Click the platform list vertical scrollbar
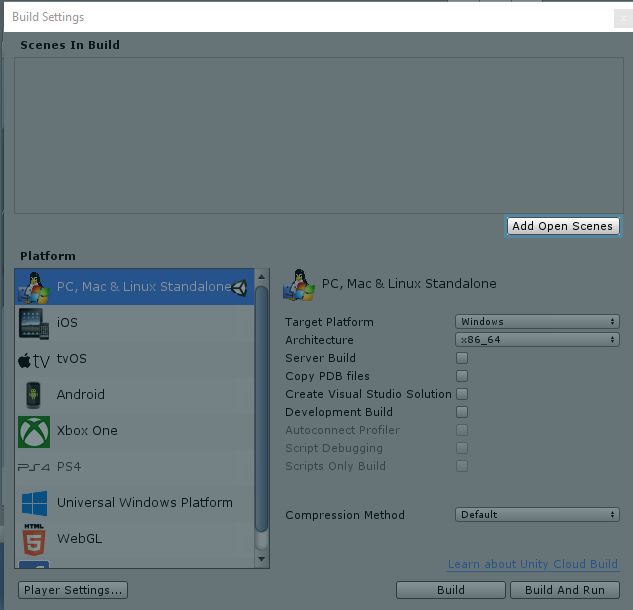The height and width of the screenshot is (610, 633). [262, 420]
